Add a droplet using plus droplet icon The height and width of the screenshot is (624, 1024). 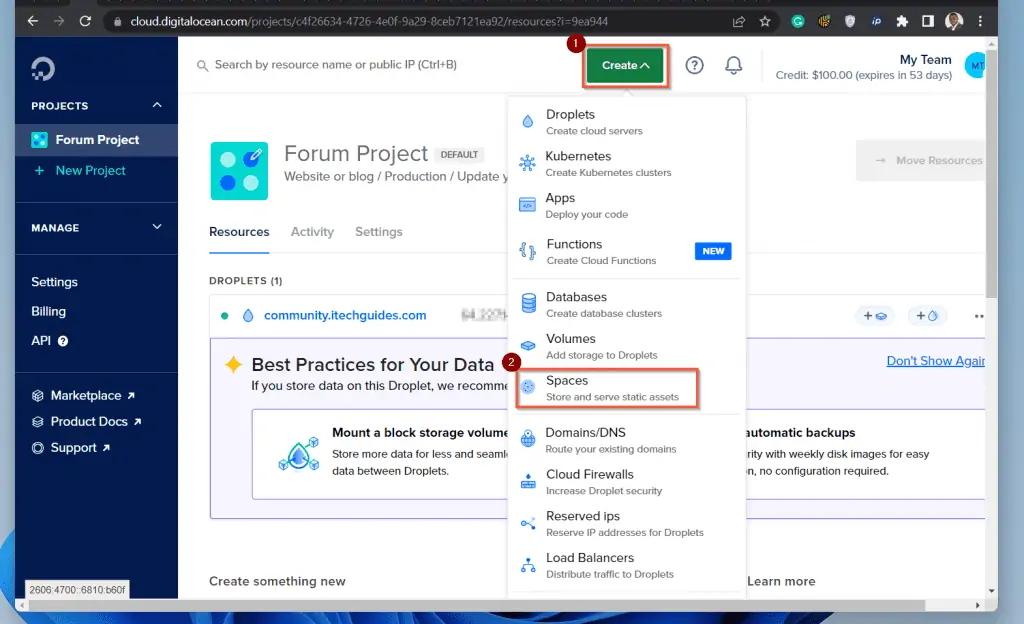[x=927, y=316]
